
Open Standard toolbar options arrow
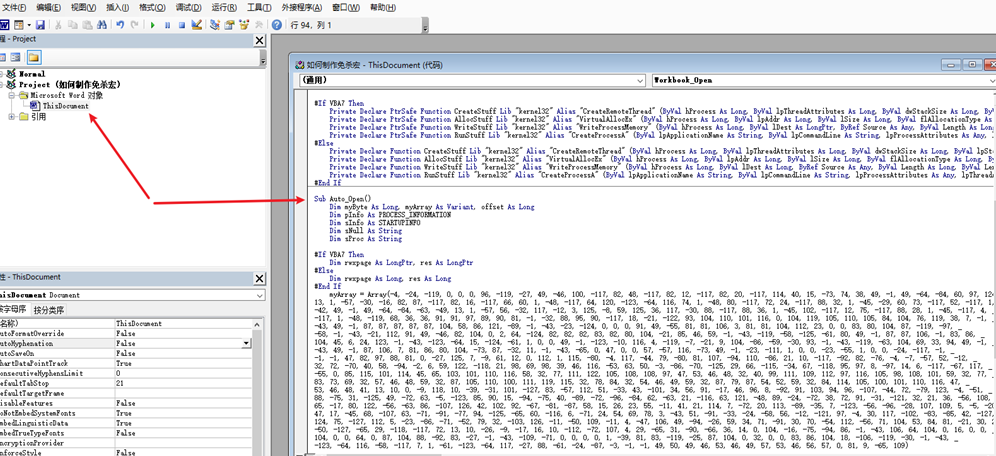point(426,25)
